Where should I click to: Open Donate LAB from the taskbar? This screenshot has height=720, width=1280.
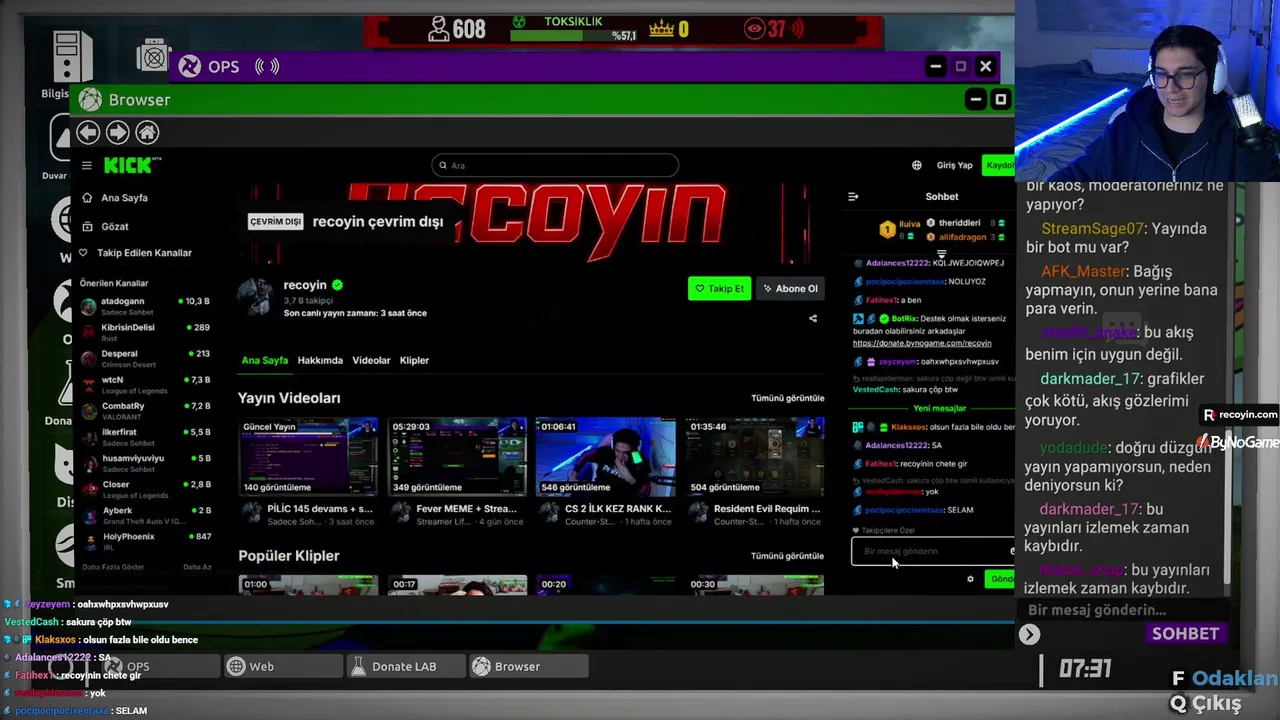pyautogui.click(x=406, y=666)
